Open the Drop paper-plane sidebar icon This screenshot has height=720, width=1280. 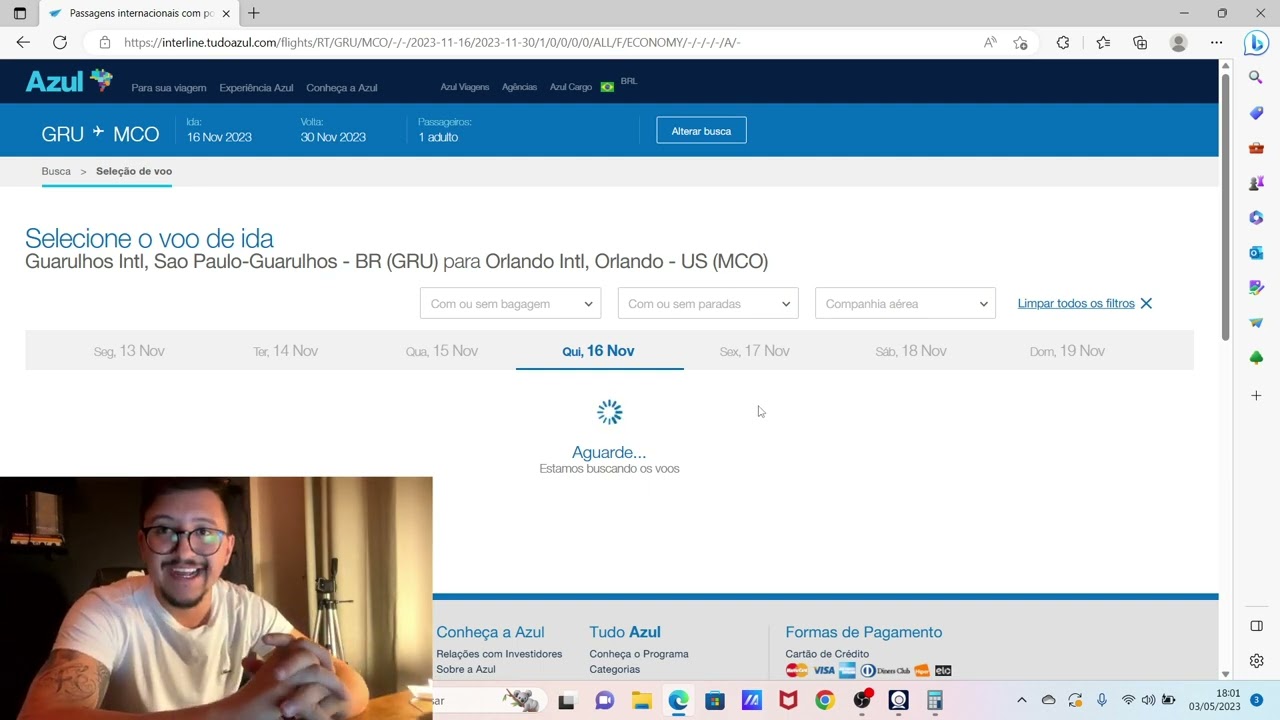point(1256,323)
